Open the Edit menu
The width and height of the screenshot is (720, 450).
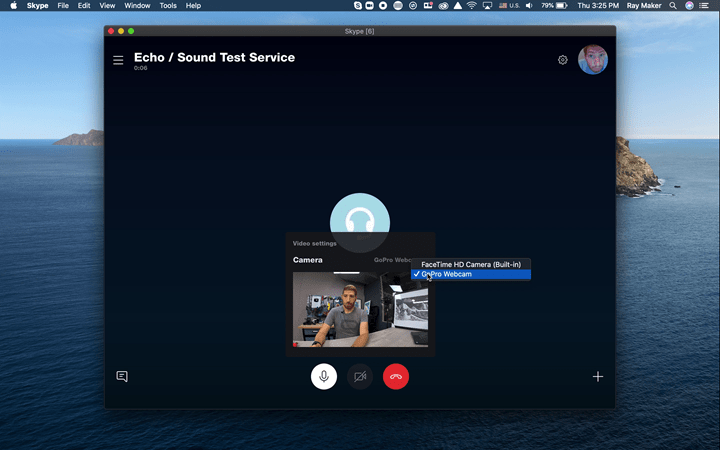(84, 6)
